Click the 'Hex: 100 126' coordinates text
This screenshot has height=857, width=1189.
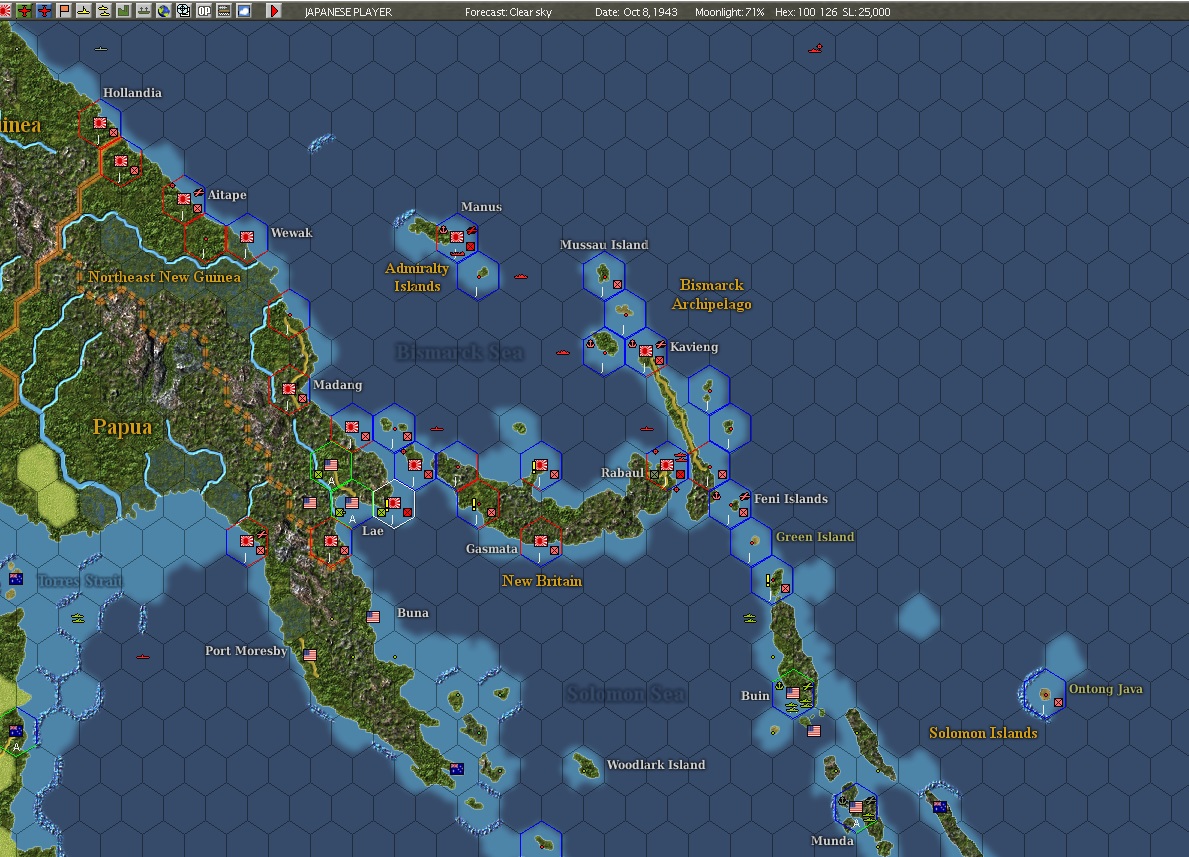click(x=806, y=12)
